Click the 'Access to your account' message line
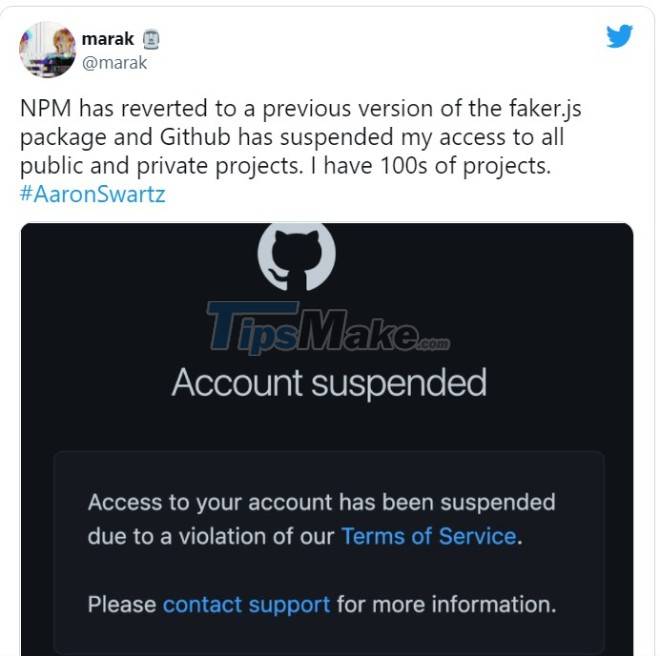This screenshot has width=660, height=656. (321, 502)
